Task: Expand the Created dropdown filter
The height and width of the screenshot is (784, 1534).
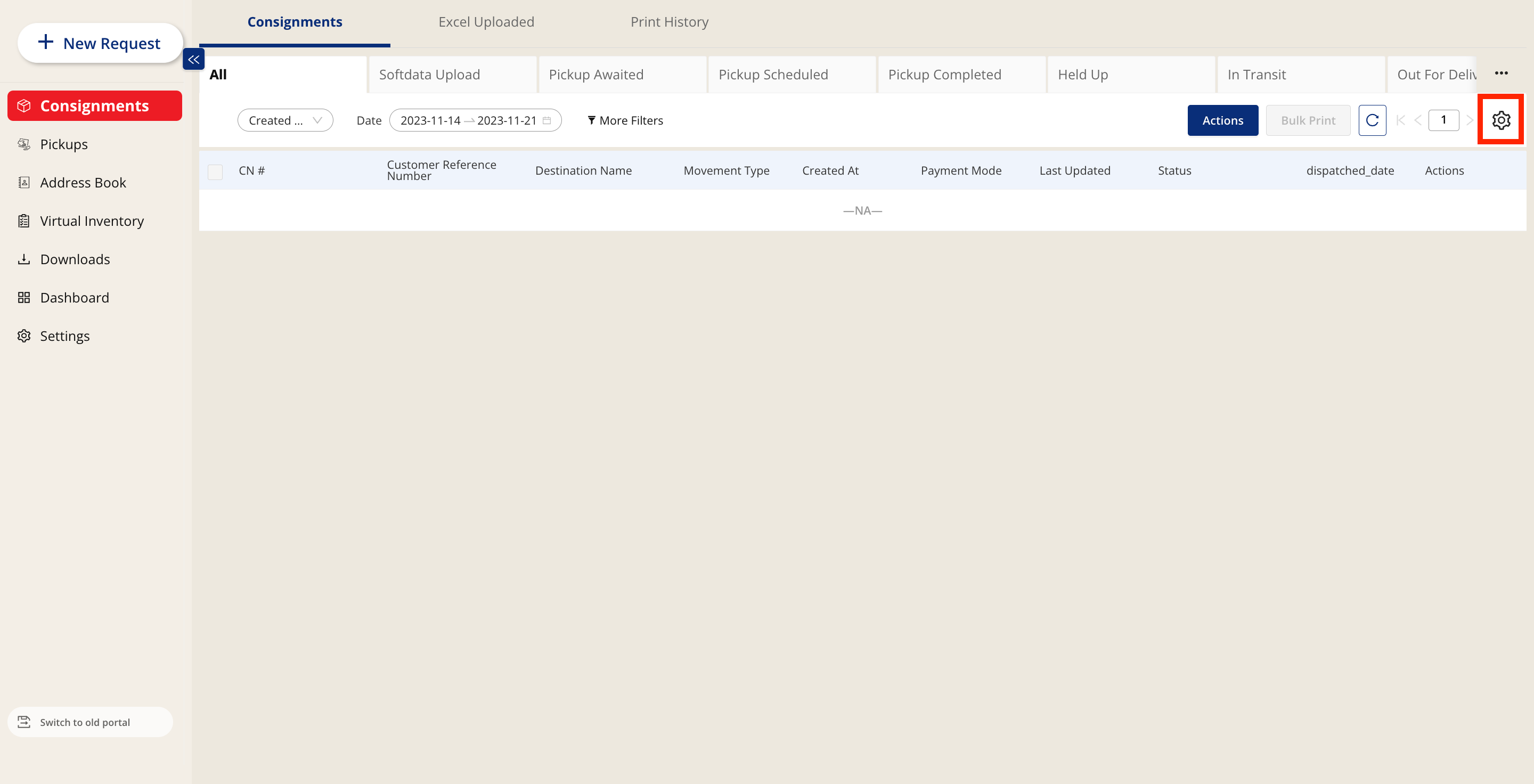Action: pyautogui.click(x=284, y=120)
